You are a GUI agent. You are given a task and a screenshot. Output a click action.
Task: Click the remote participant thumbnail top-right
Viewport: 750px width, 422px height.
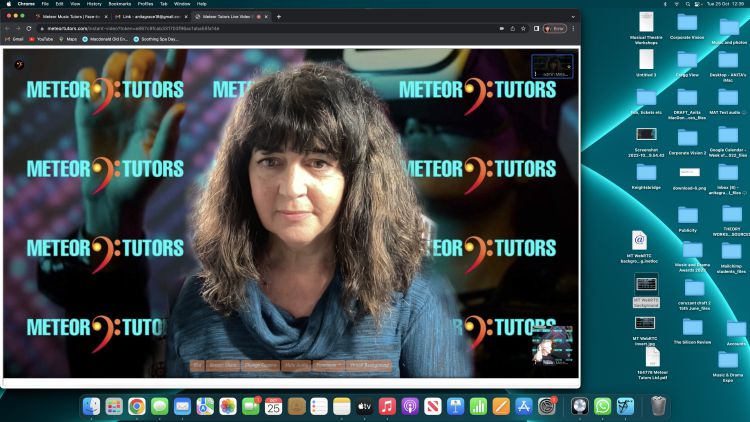pos(552,67)
